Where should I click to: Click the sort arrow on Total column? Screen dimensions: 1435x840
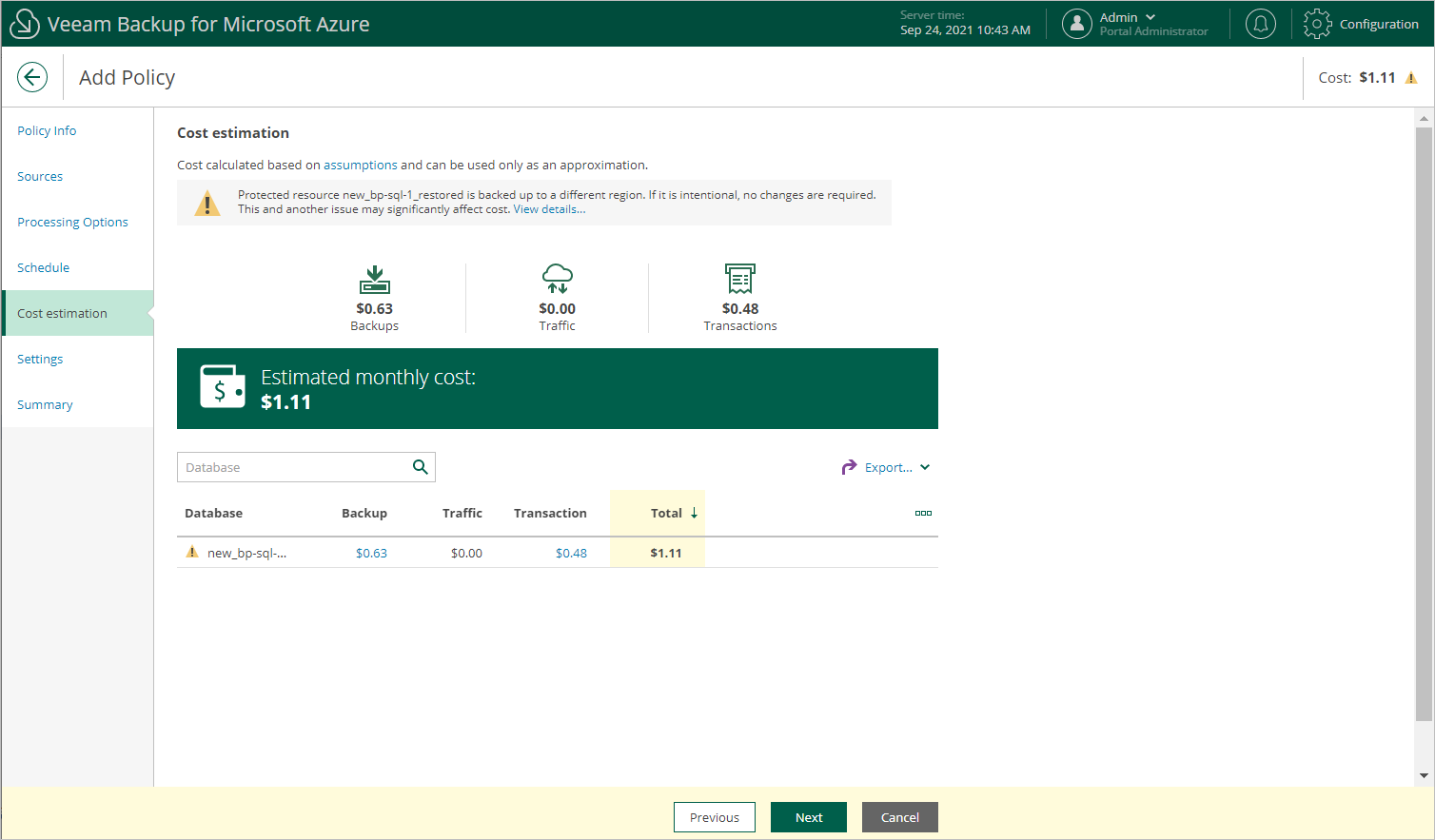[695, 513]
